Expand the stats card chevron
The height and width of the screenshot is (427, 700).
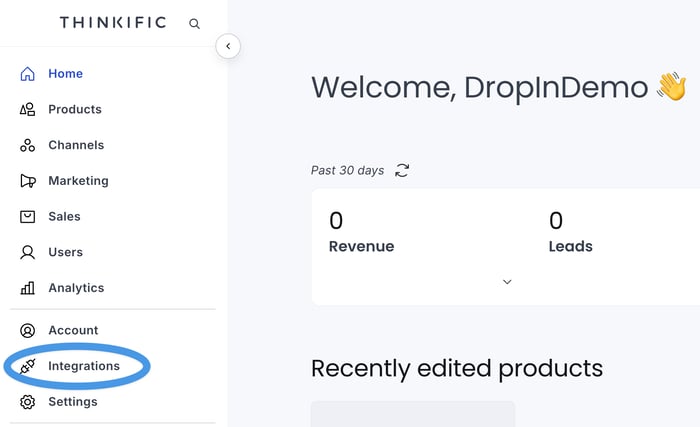coord(507,282)
